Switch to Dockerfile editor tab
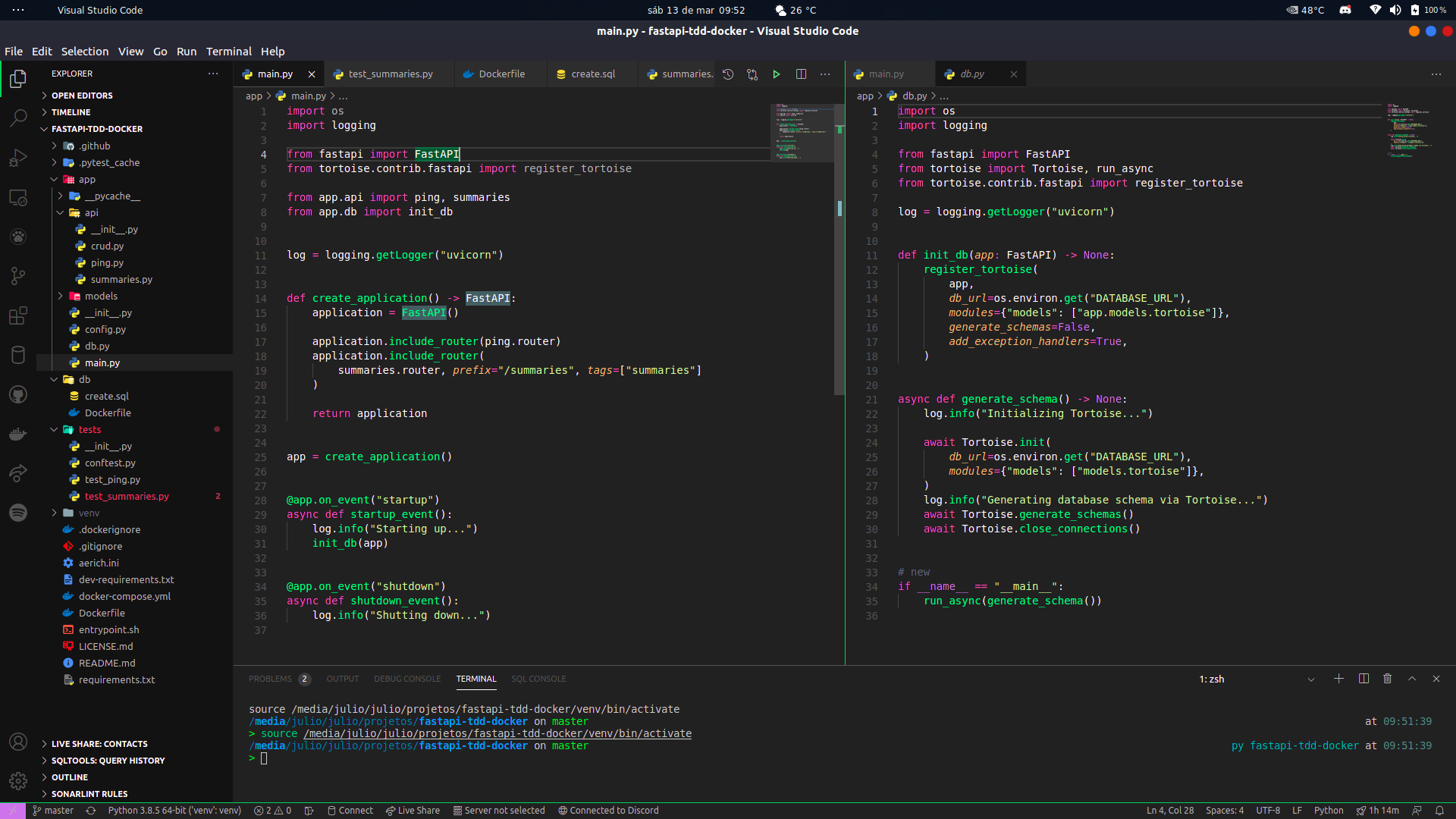The image size is (1456, 819). (501, 74)
